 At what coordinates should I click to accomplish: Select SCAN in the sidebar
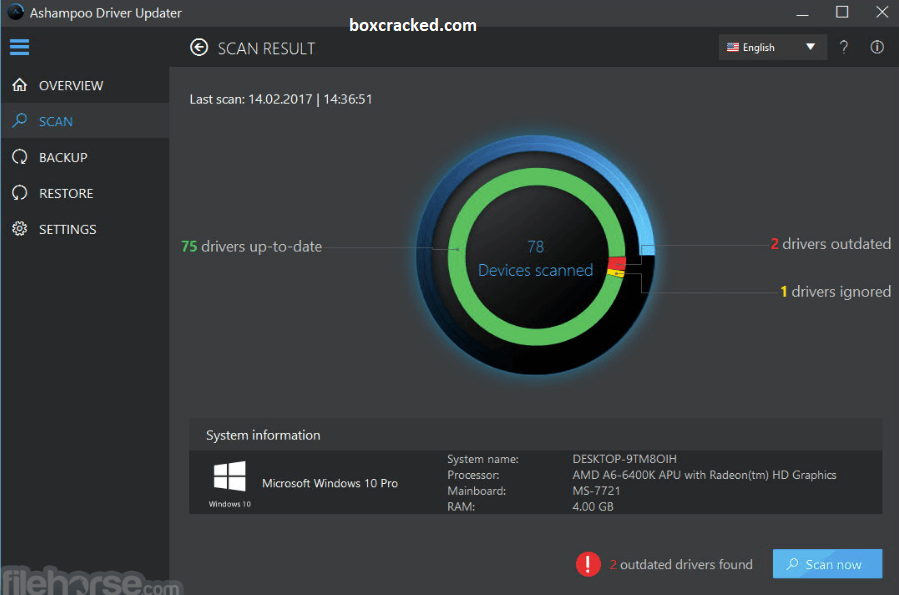[85, 121]
